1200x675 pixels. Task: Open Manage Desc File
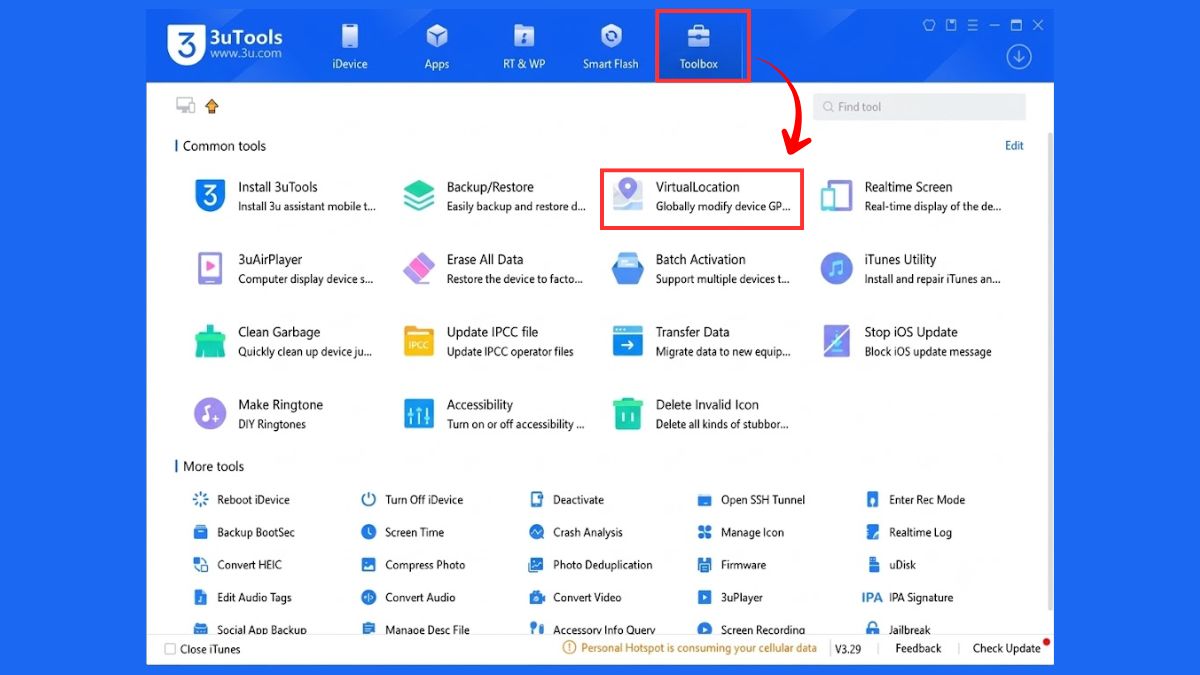(x=415, y=629)
